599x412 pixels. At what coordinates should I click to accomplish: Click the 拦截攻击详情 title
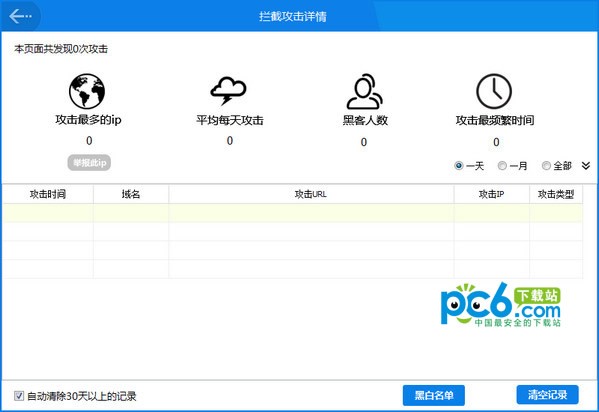pyautogui.click(x=293, y=16)
